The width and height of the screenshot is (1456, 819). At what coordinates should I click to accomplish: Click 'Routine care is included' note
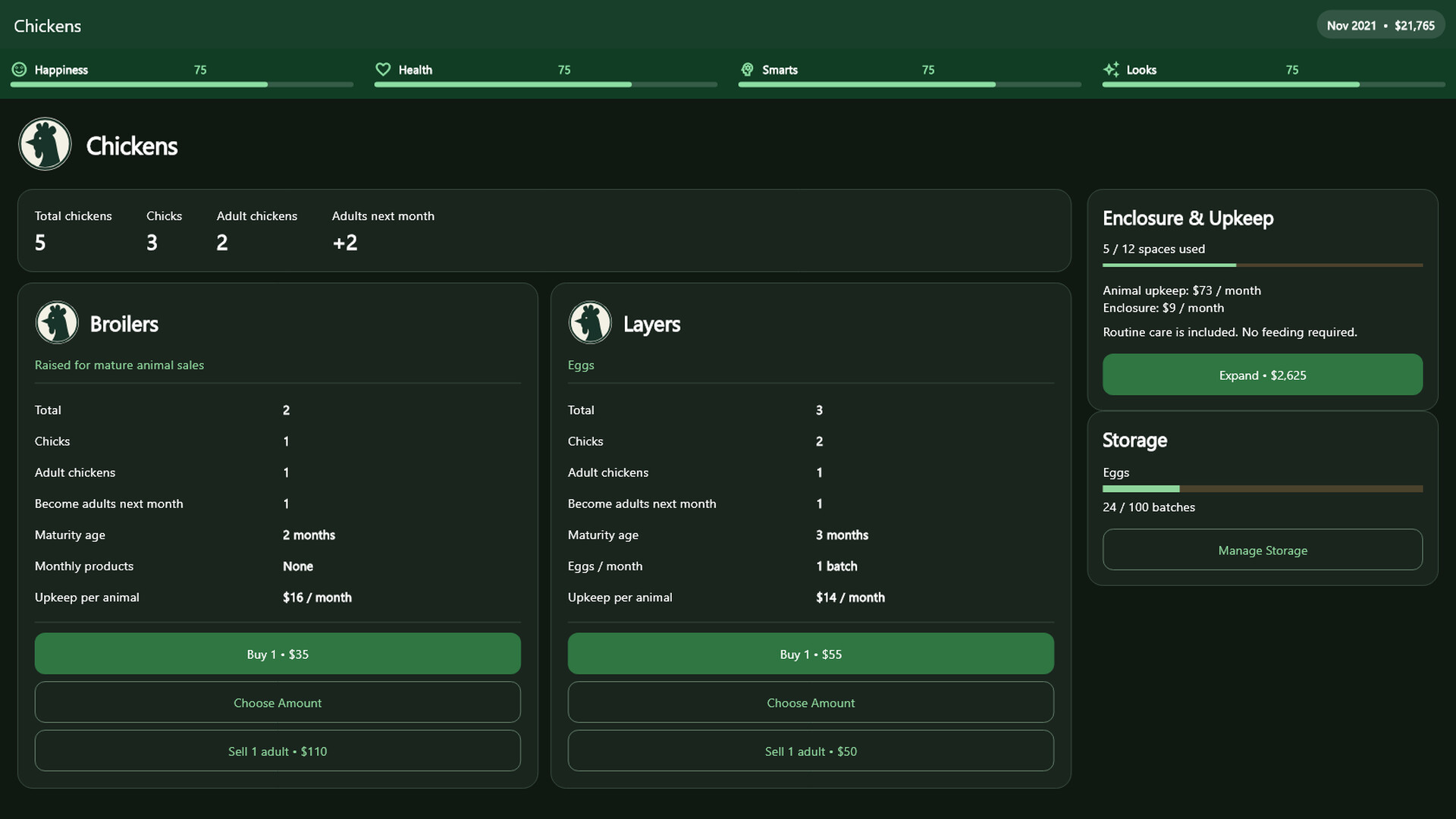pos(1230,332)
